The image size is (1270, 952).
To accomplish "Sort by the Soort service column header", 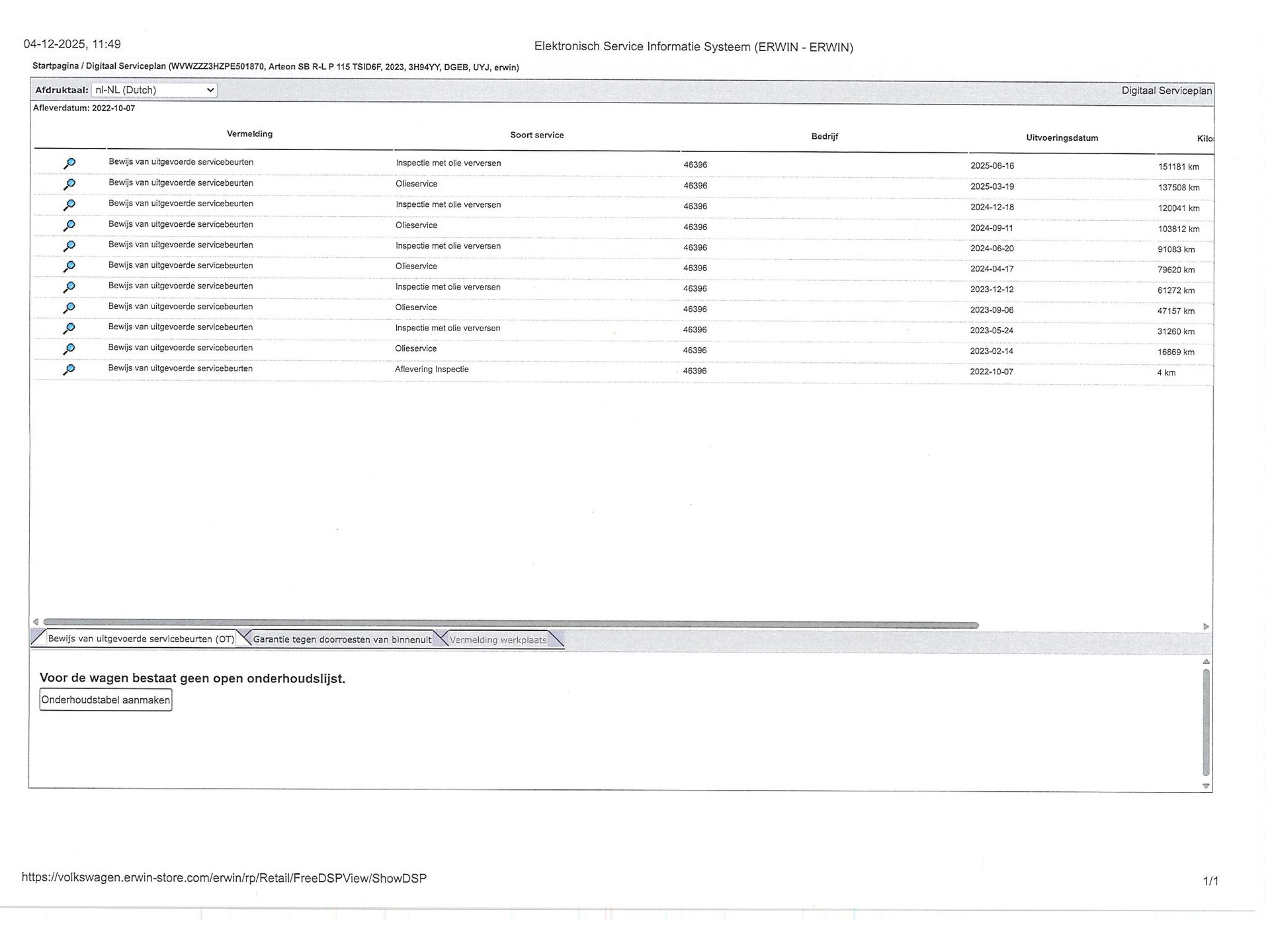I will point(536,135).
